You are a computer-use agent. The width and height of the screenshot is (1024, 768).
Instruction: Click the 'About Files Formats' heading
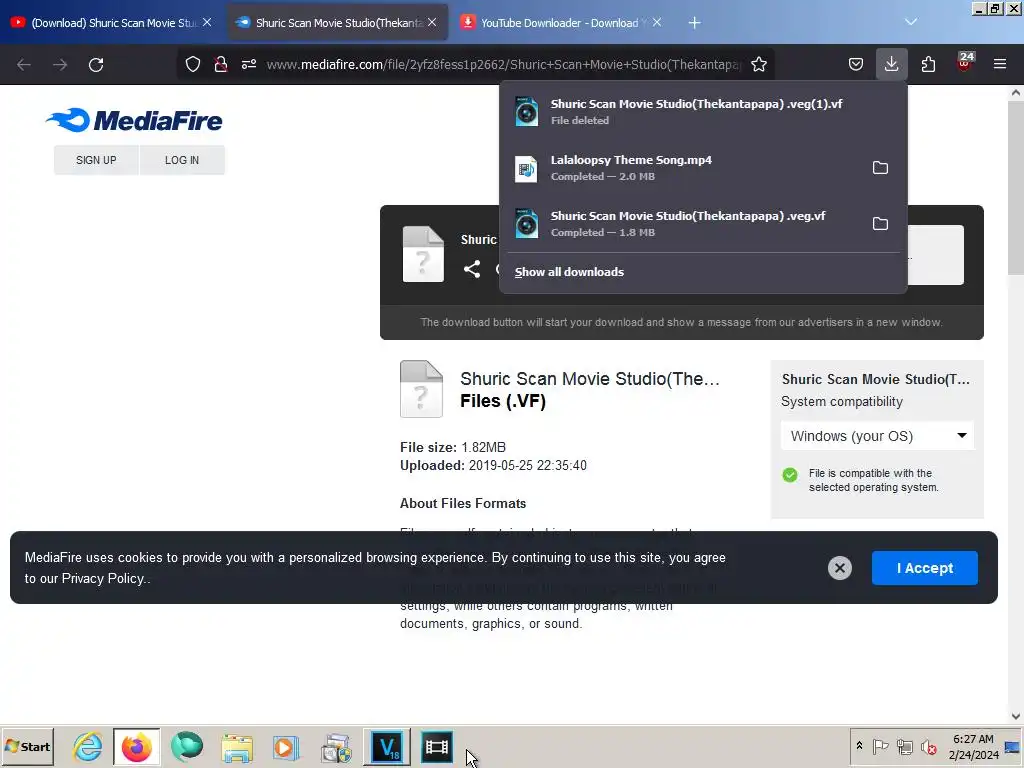[463, 504]
